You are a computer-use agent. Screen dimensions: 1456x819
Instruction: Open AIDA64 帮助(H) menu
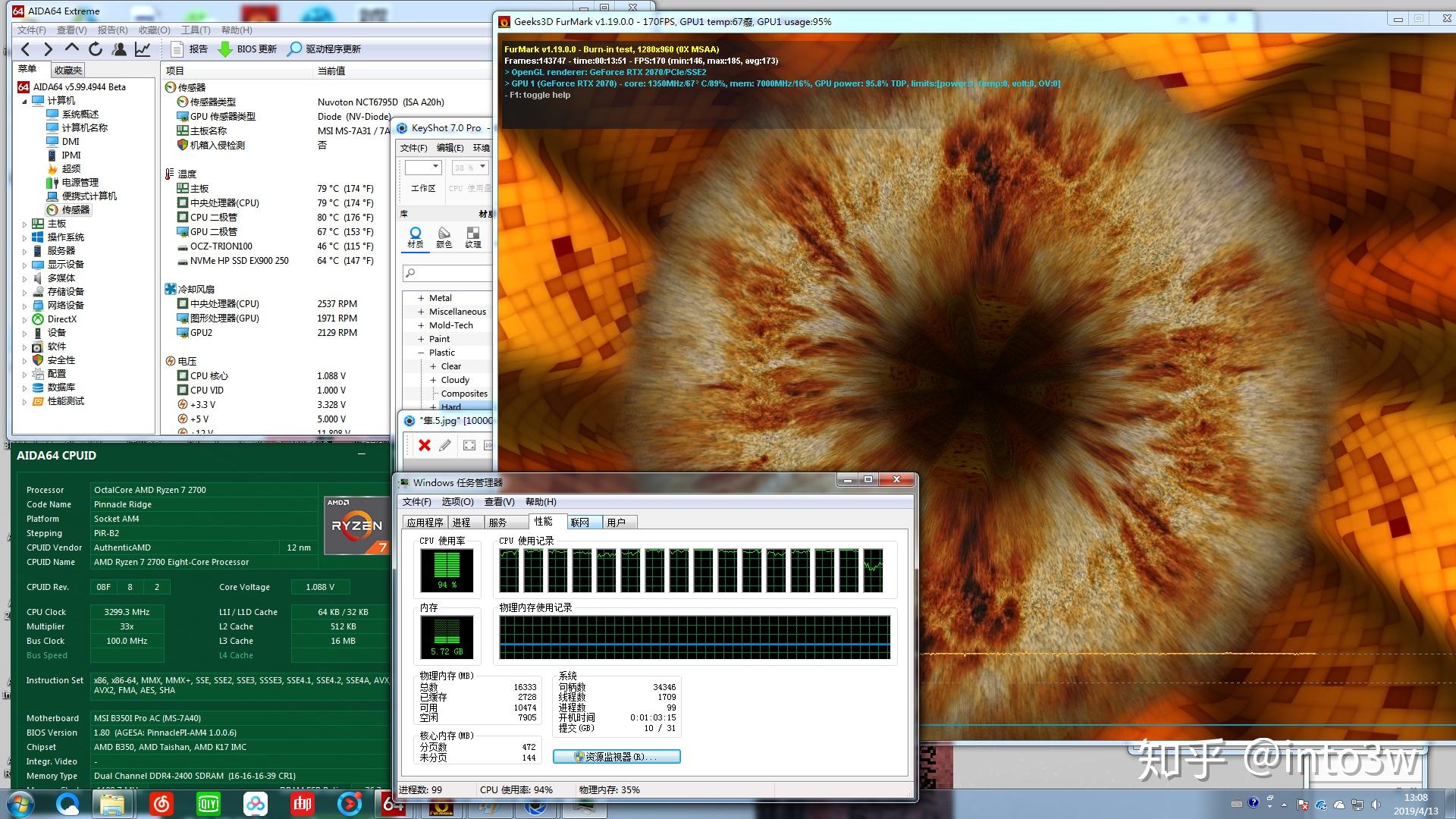[237, 30]
